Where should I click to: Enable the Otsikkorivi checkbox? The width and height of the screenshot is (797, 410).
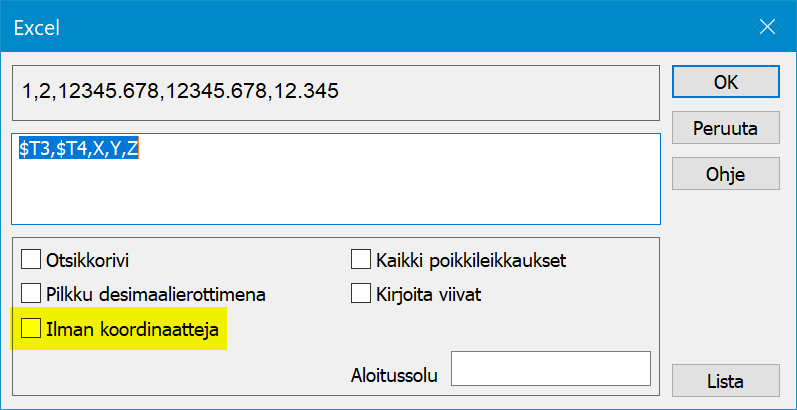tap(31, 261)
